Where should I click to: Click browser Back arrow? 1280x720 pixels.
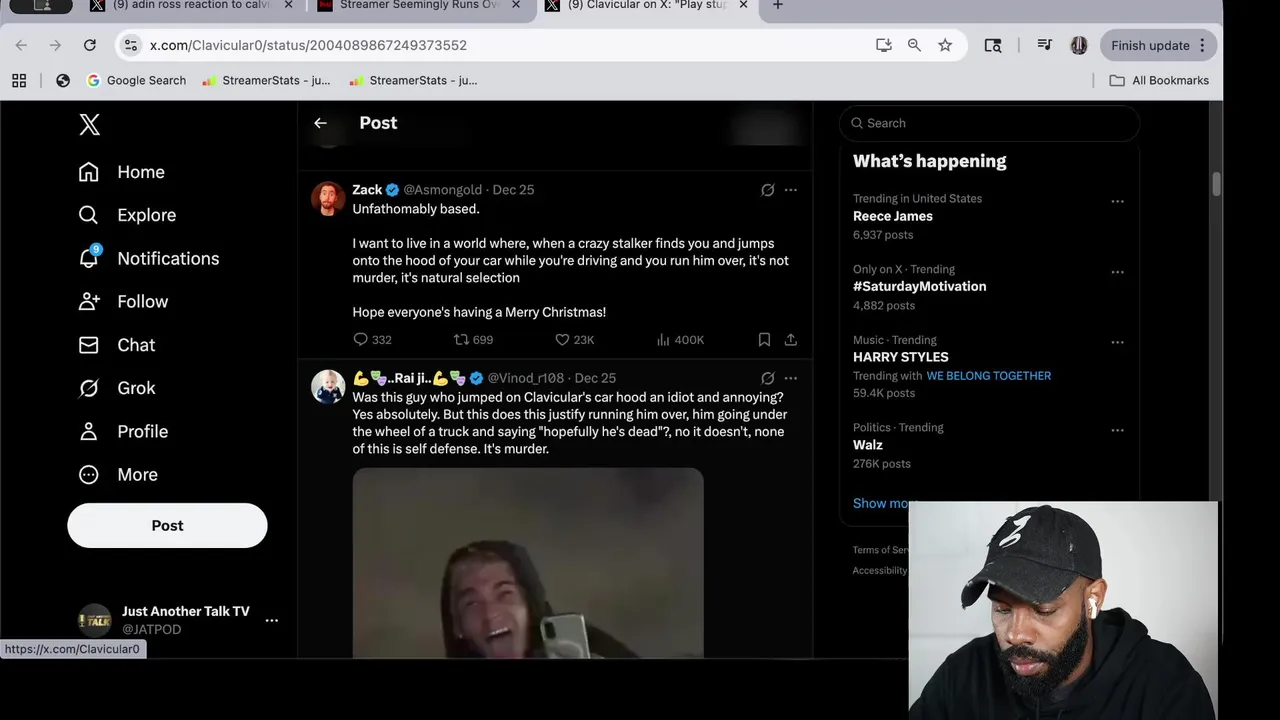21,45
